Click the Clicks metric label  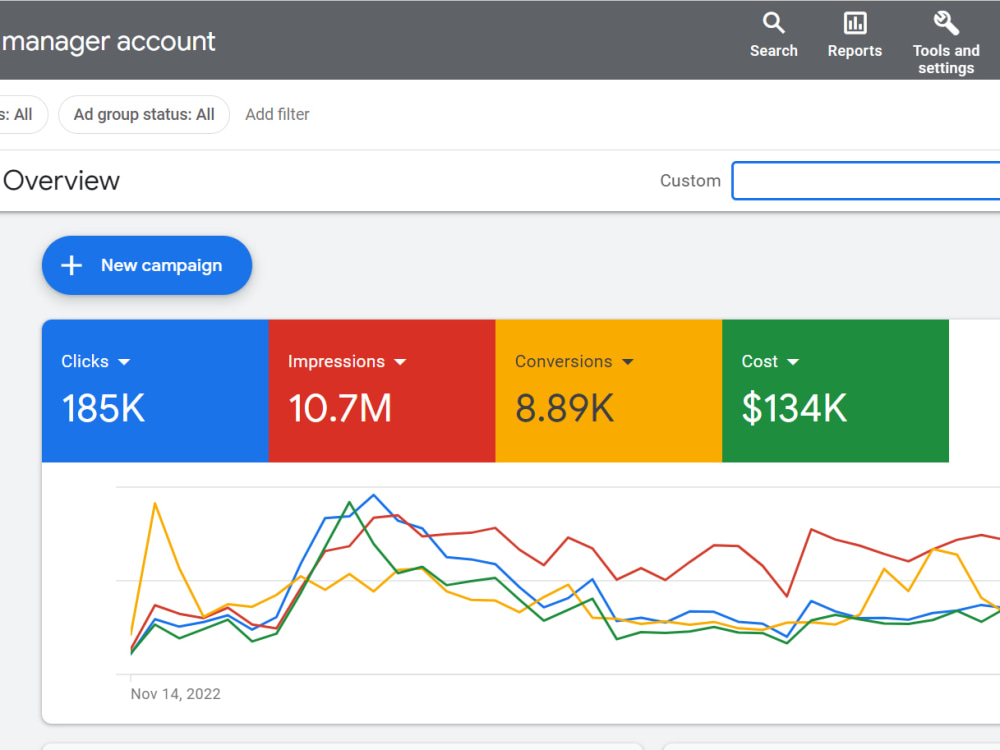[85, 361]
